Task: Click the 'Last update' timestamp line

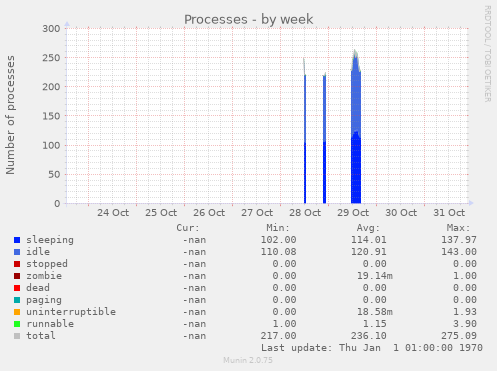Action: (x=372, y=348)
